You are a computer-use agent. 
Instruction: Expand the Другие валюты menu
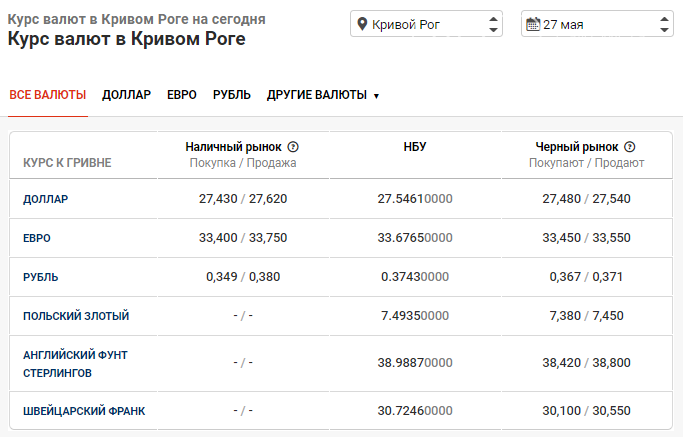click(x=323, y=95)
